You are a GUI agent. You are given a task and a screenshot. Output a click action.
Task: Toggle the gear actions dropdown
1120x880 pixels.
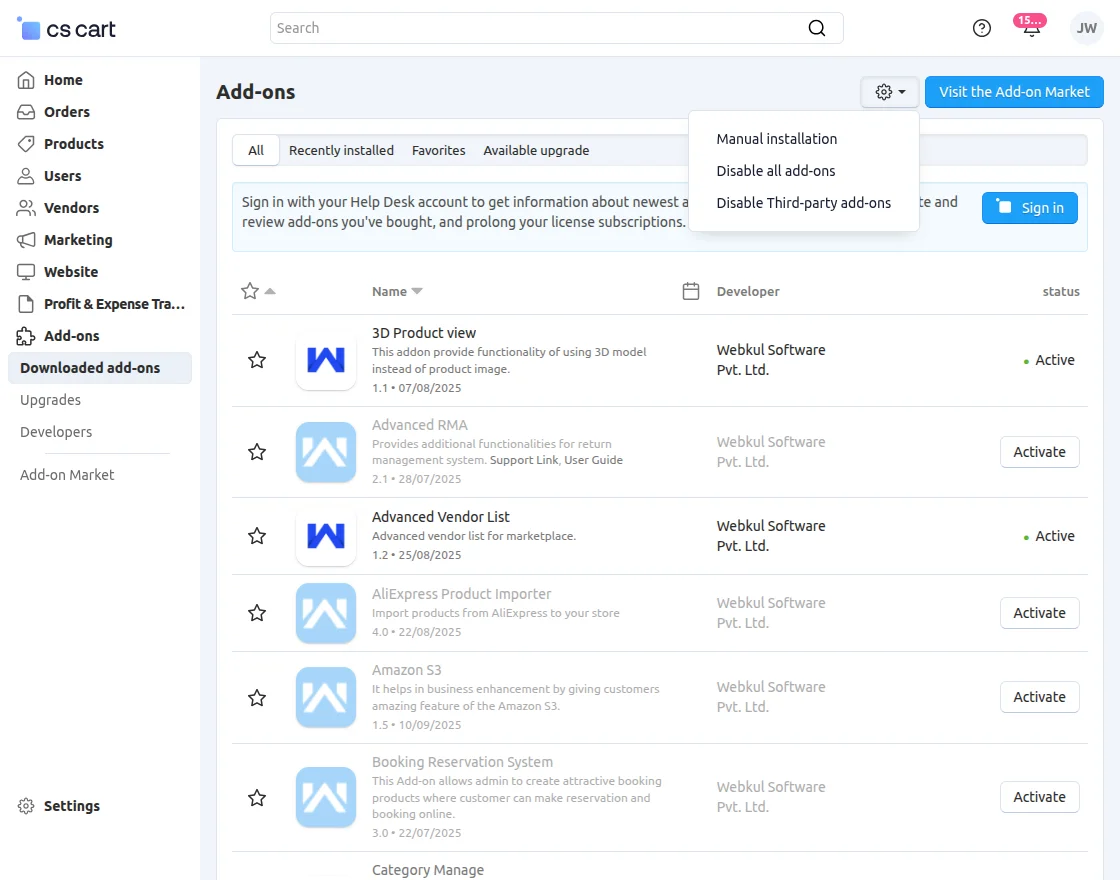pos(890,92)
